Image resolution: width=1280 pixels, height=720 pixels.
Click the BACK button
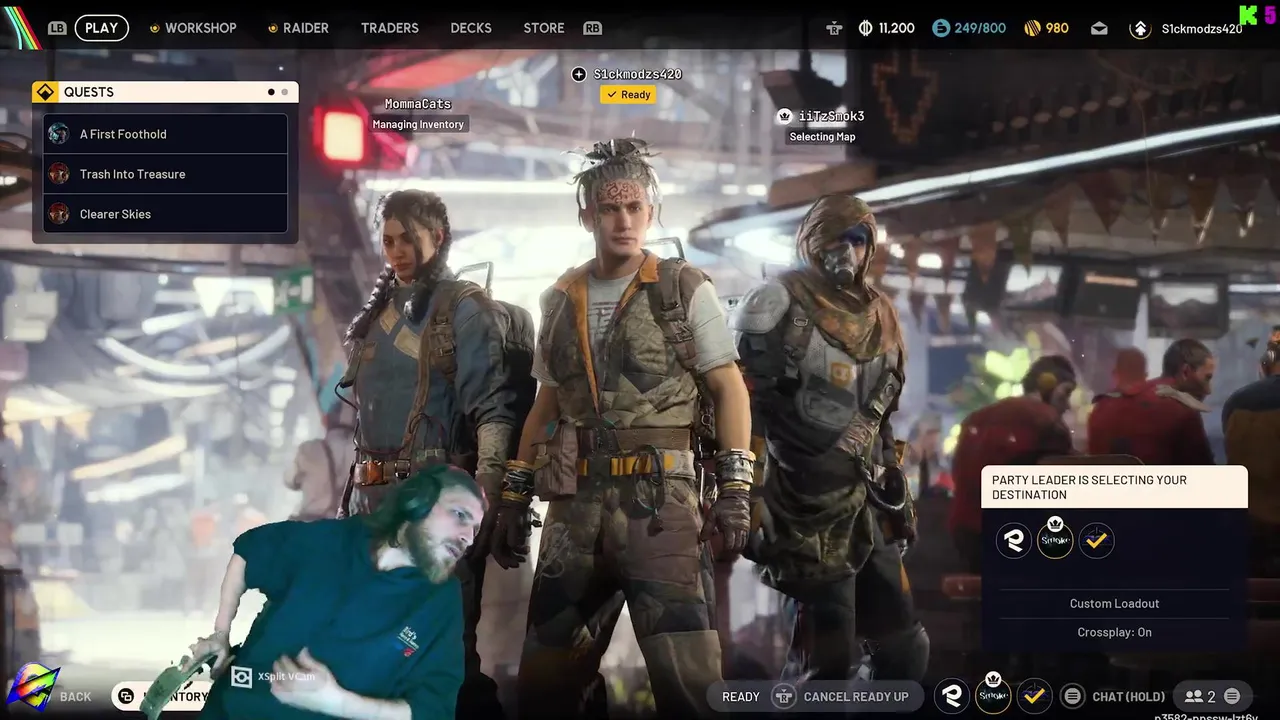point(75,697)
